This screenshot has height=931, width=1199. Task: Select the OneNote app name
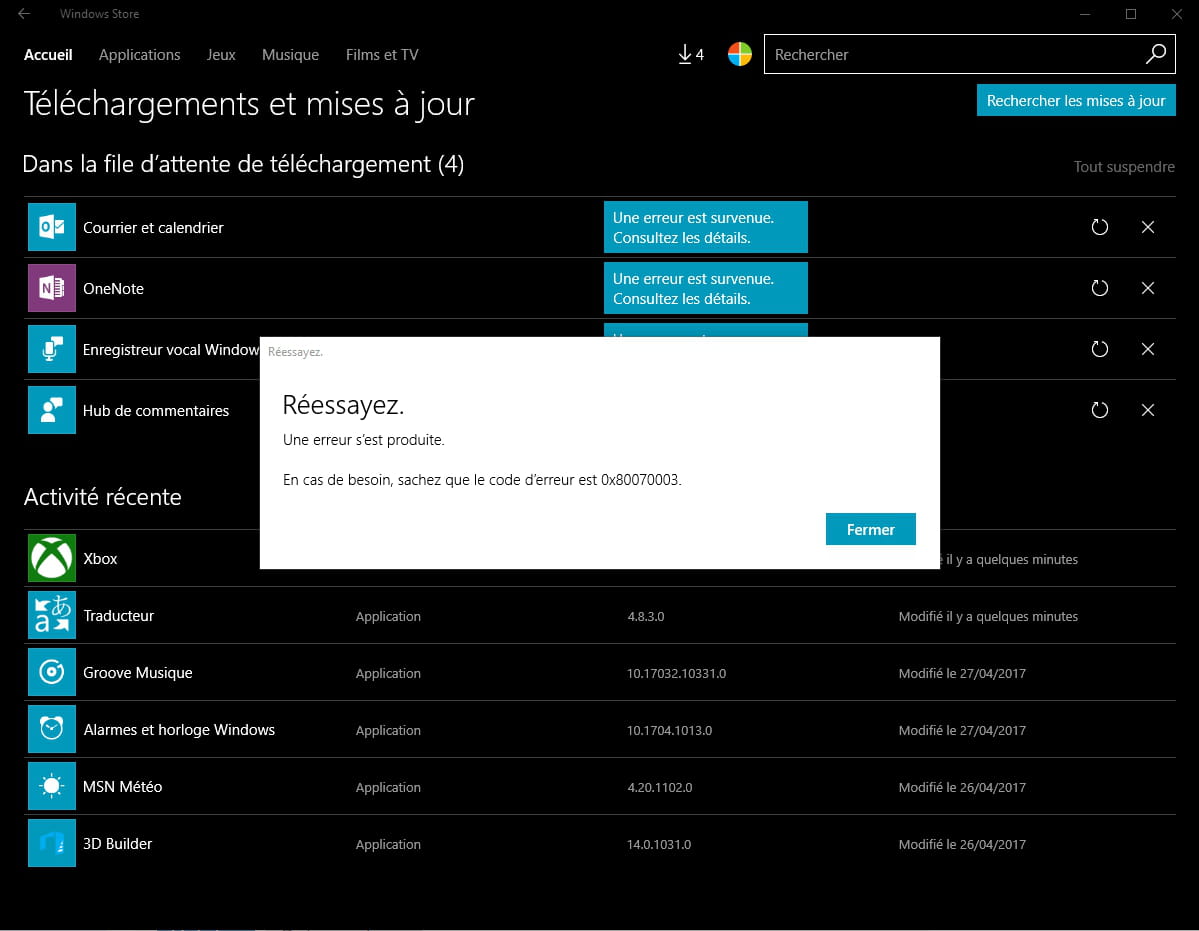(x=113, y=289)
